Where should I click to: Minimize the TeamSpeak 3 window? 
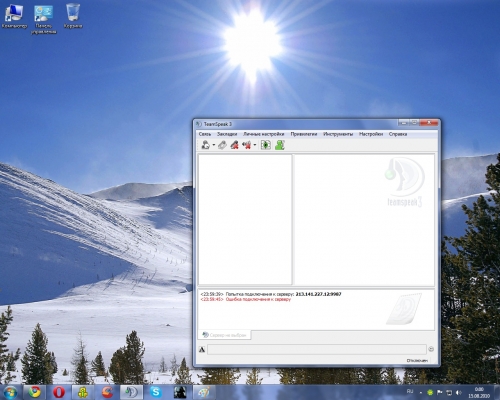404,123
